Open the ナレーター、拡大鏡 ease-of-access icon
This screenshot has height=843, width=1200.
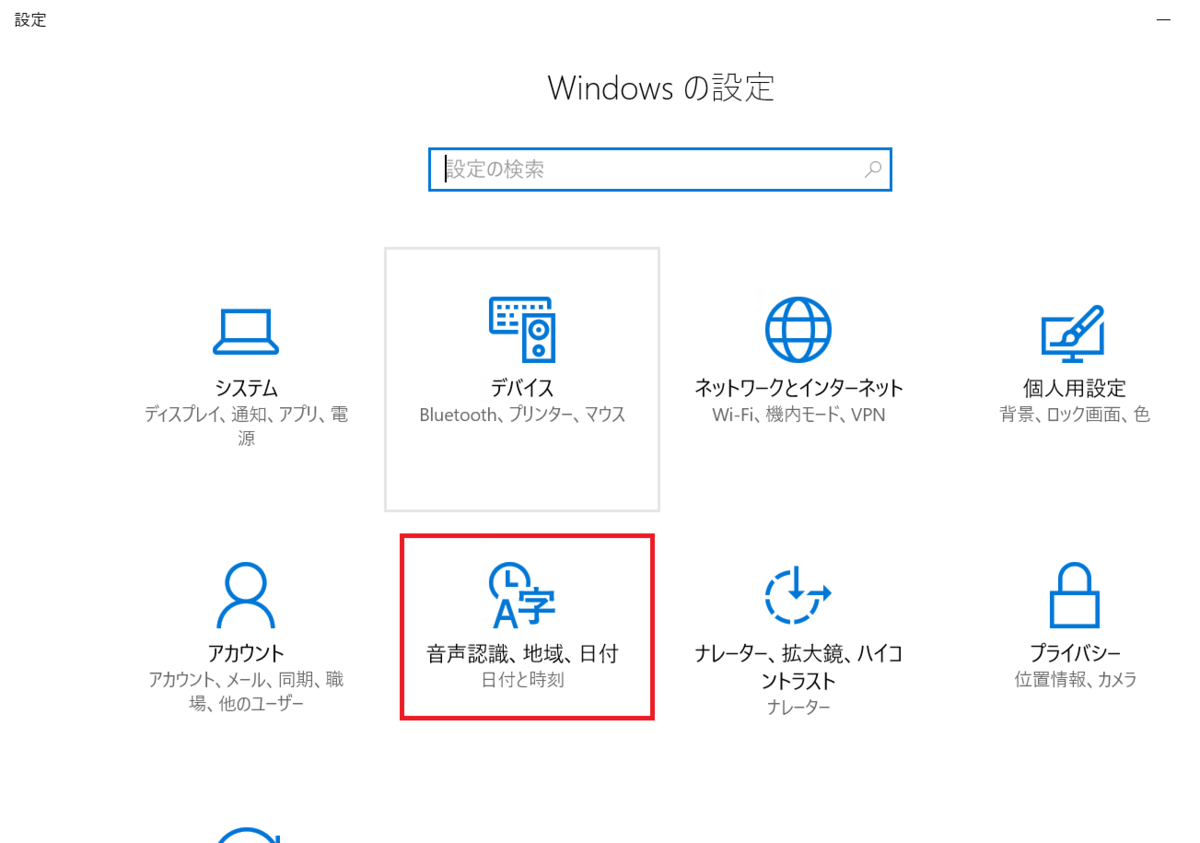pyautogui.click(x=798, y=596)
